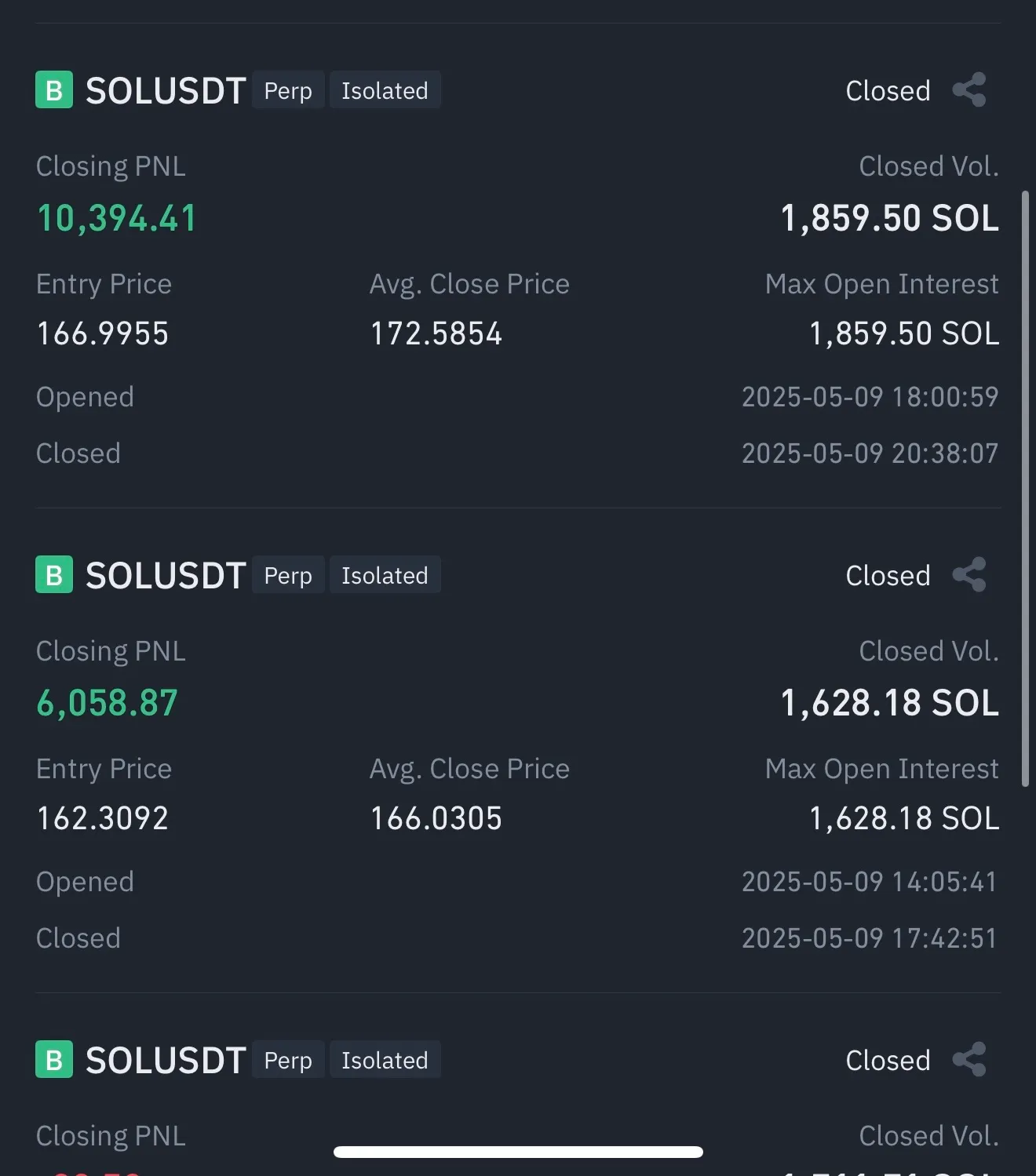The height and width of the screenshot is (1176, 1036).
Task: Click the vertical scrollbar on the right edge
Action: tap(1025, 486)
